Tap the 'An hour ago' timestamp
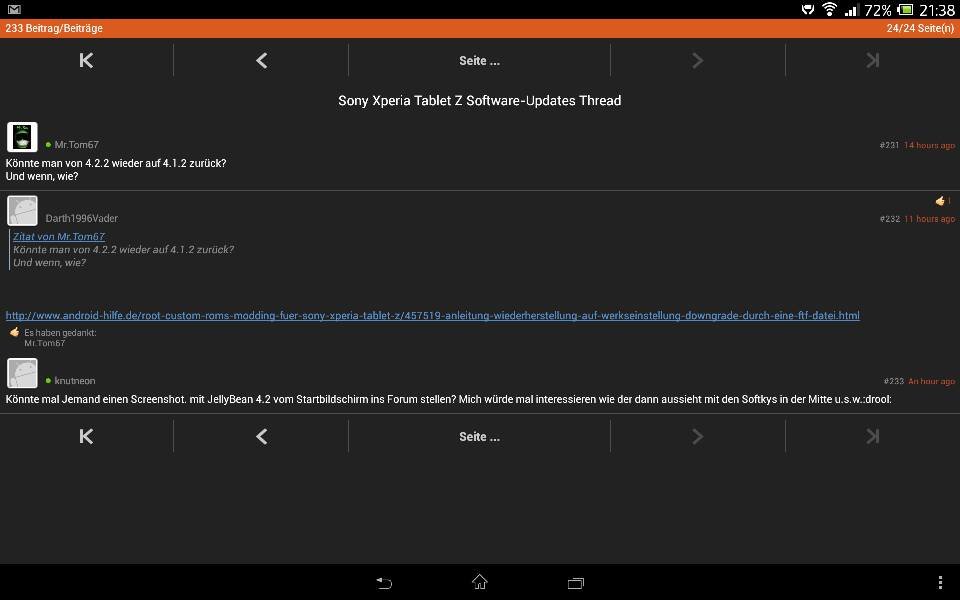The image size is (960, 600). click(931, 381)
